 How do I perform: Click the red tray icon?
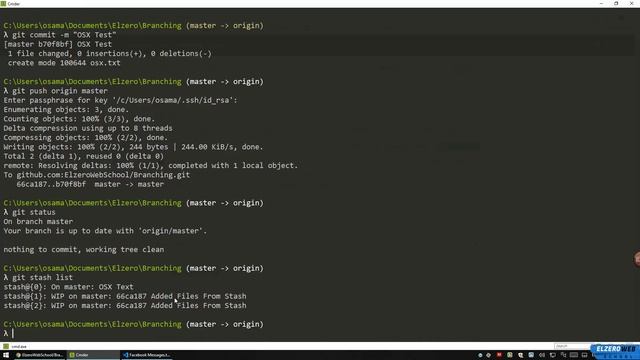pos(499,355)
